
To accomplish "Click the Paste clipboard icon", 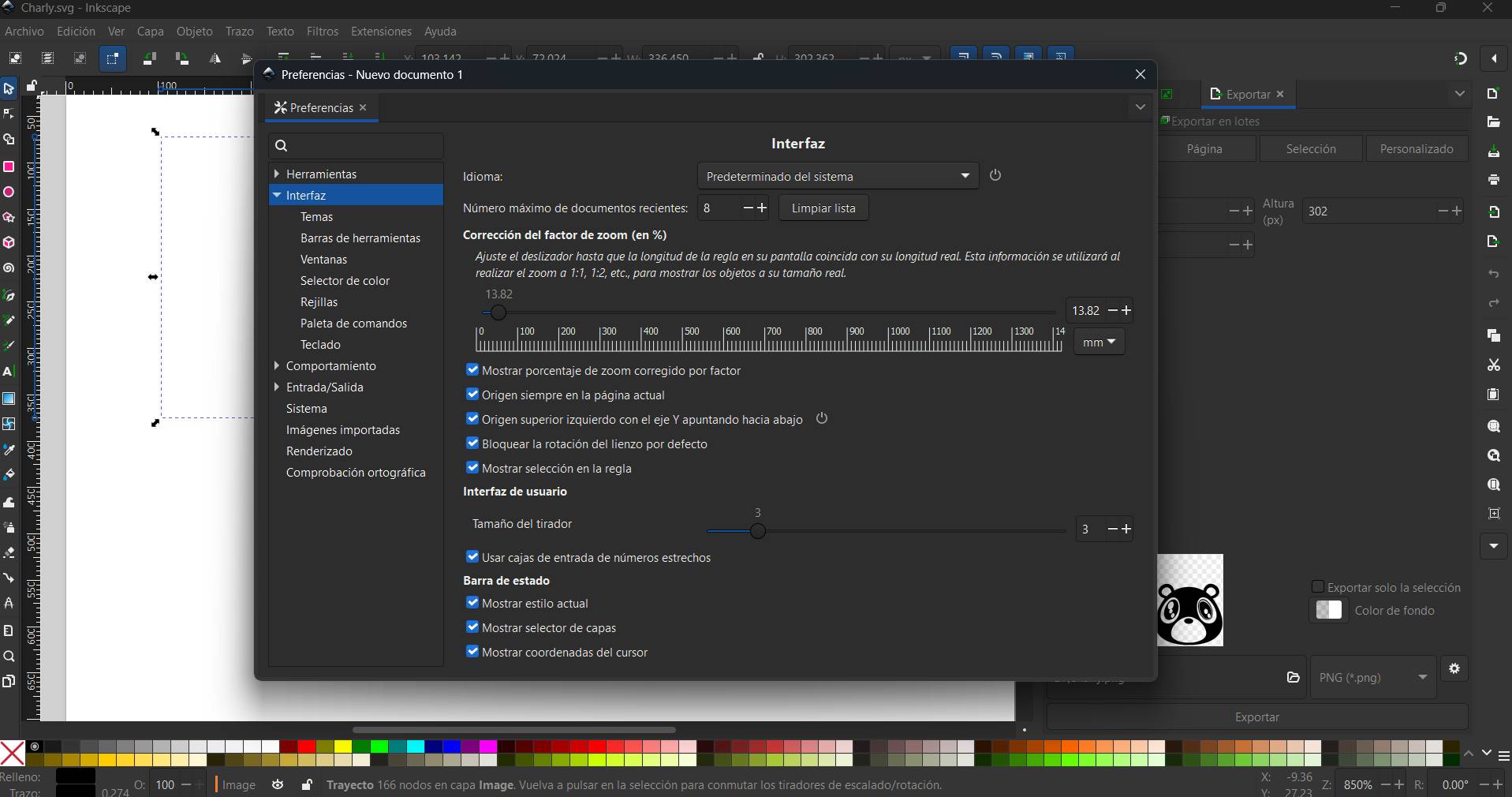I will coord(1493,394).
